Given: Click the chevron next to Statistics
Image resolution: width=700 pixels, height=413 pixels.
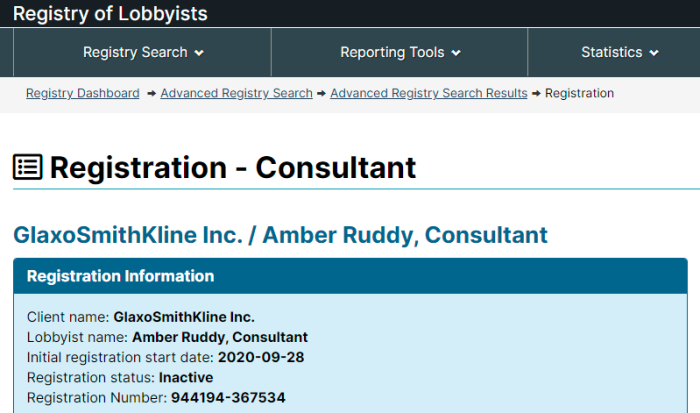Looking at the screenshot, I should coord(654,53).
